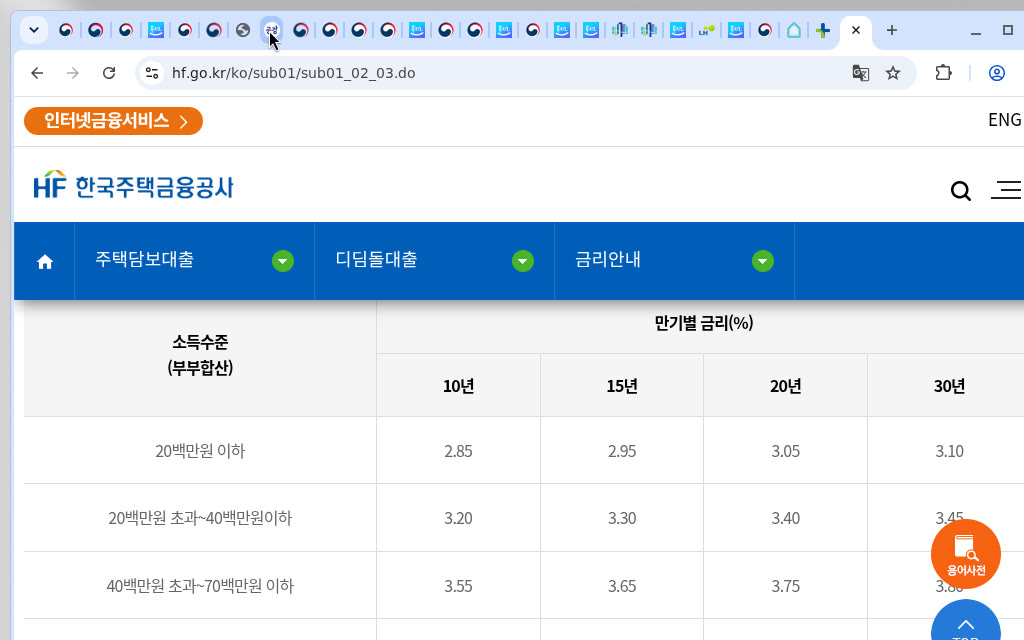Go to the home icon in navigation
This screenshot has width=1024, height=640.
click(x=44, y=262)
